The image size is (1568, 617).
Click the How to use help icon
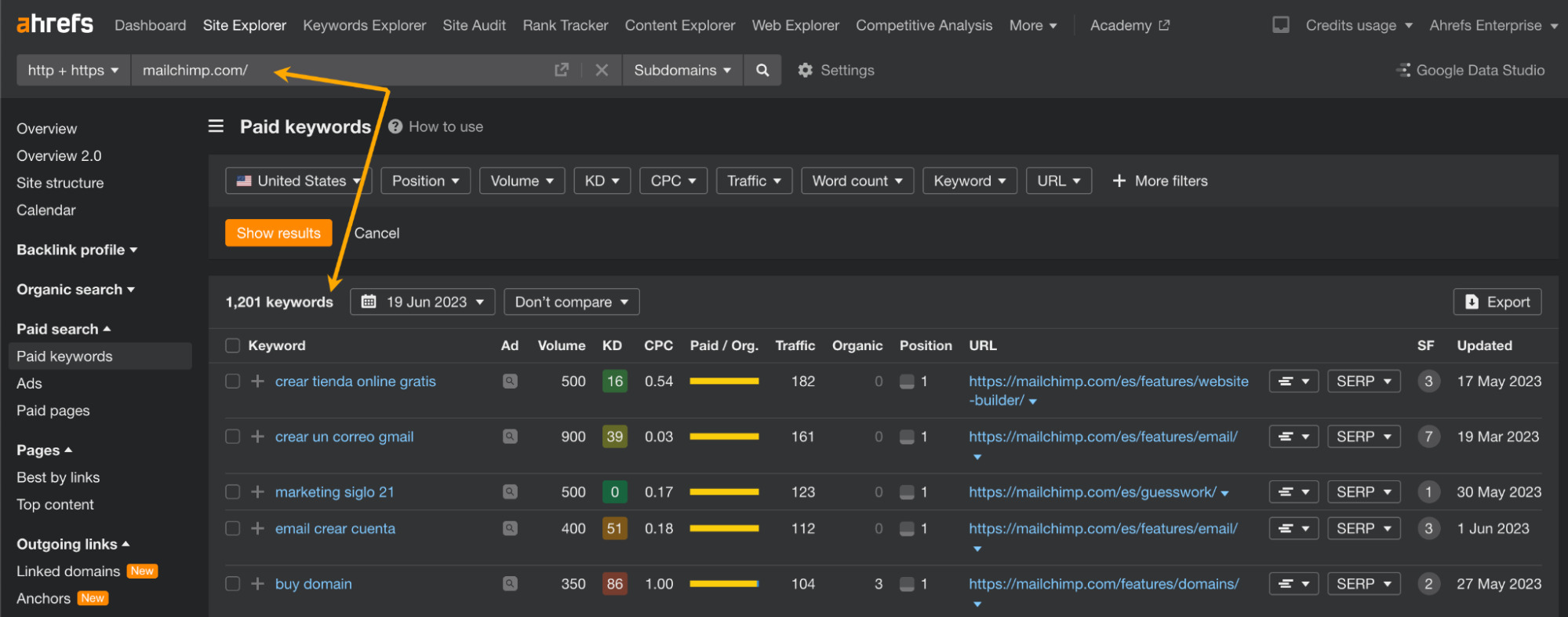coord(395,126)
